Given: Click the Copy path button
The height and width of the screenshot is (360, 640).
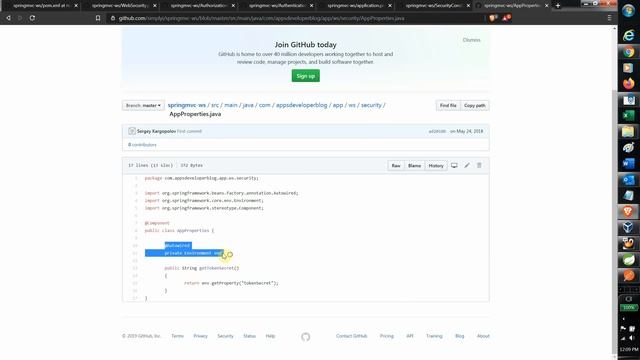Looking at the screenshot, I should (475, 105).
